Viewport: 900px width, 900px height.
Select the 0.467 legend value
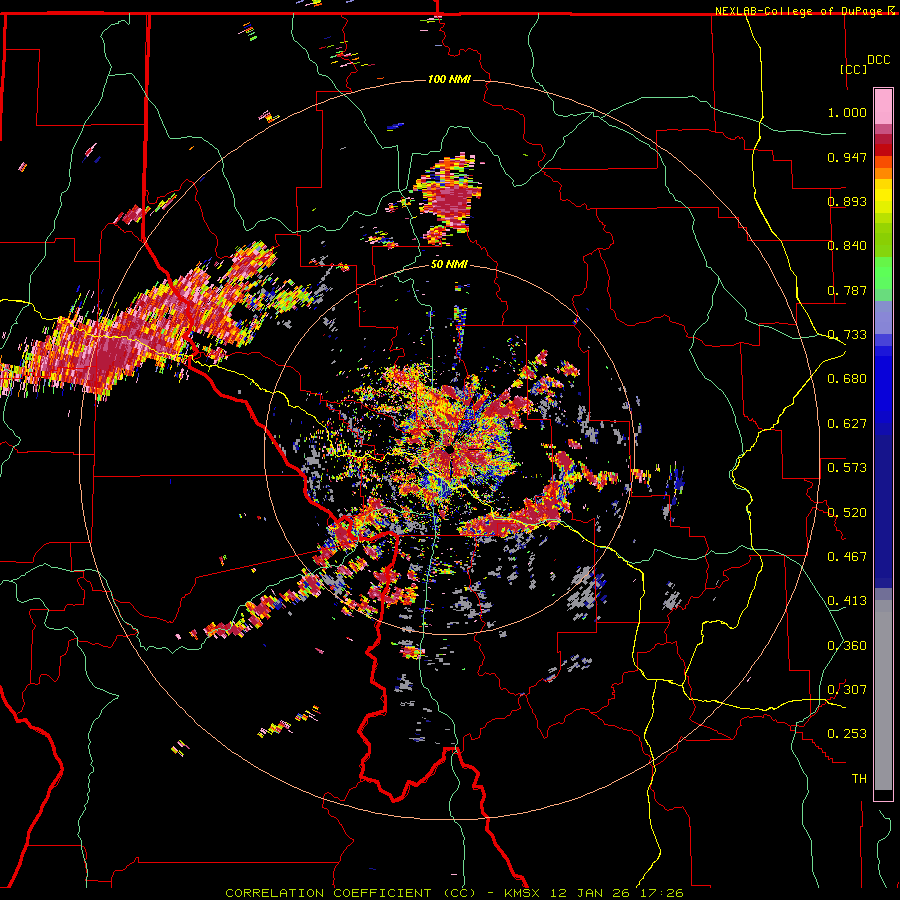pyautogui.click(x=847, y=557)
